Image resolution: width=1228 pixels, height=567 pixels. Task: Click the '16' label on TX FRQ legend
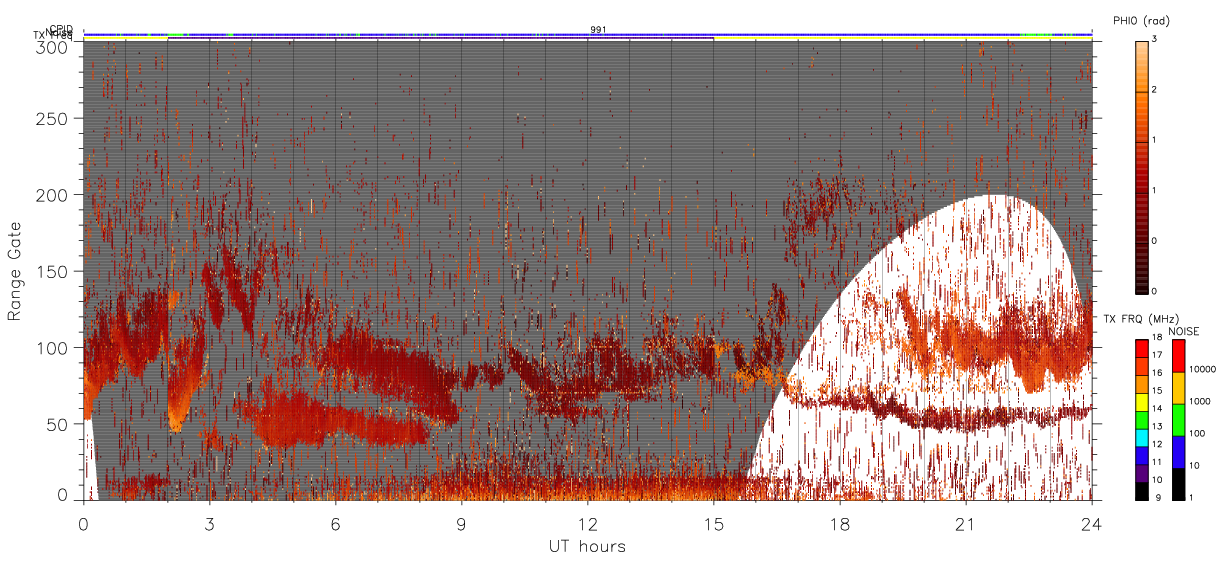pyautogui.click(x=1158, y=373)
